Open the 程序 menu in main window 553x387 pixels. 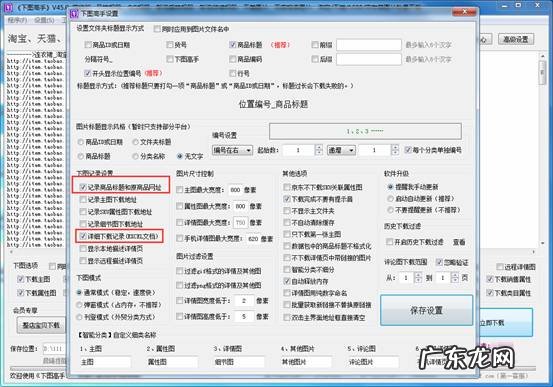coord(17,20)
